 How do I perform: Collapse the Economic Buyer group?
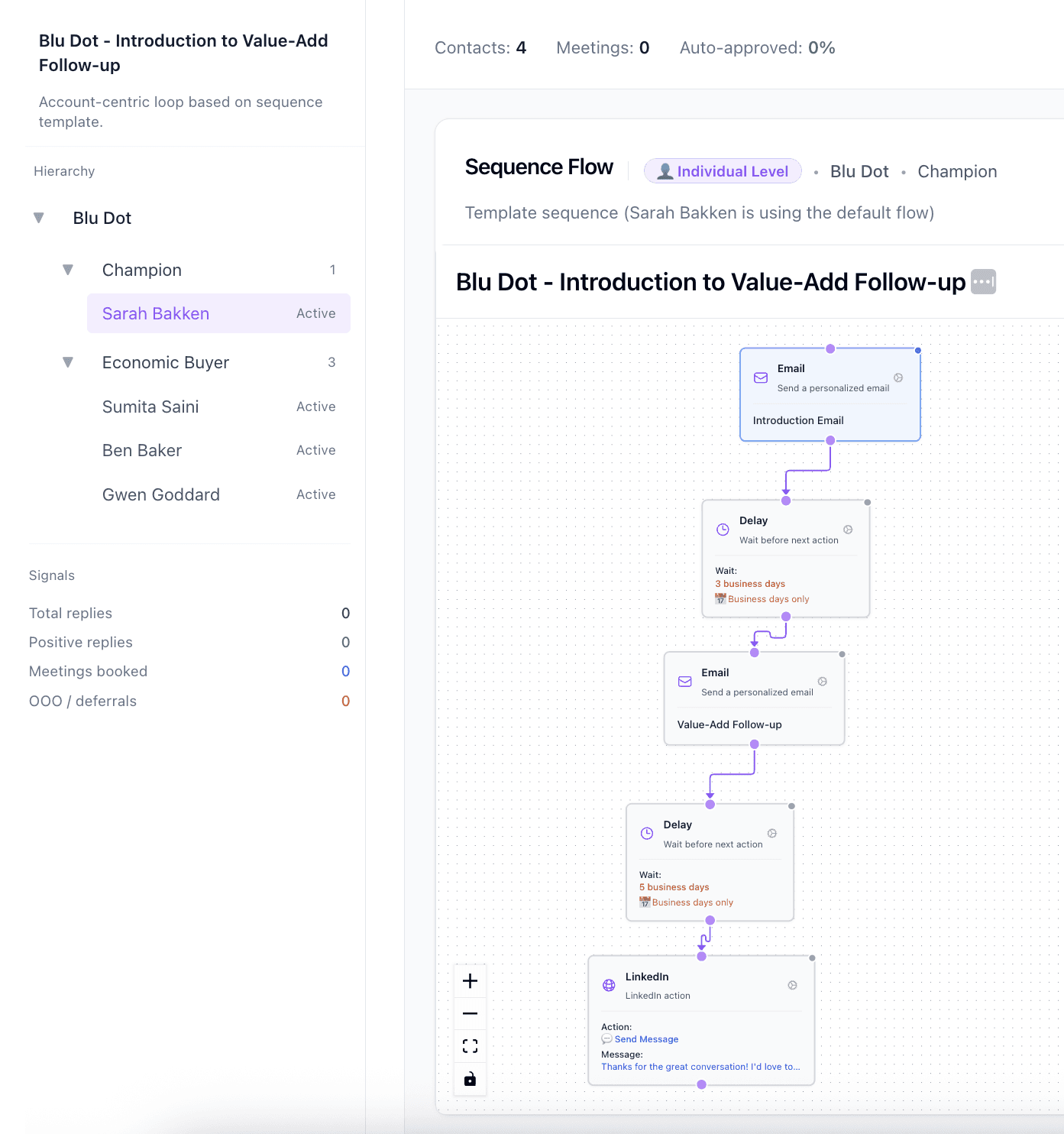[x=68, y=361]
